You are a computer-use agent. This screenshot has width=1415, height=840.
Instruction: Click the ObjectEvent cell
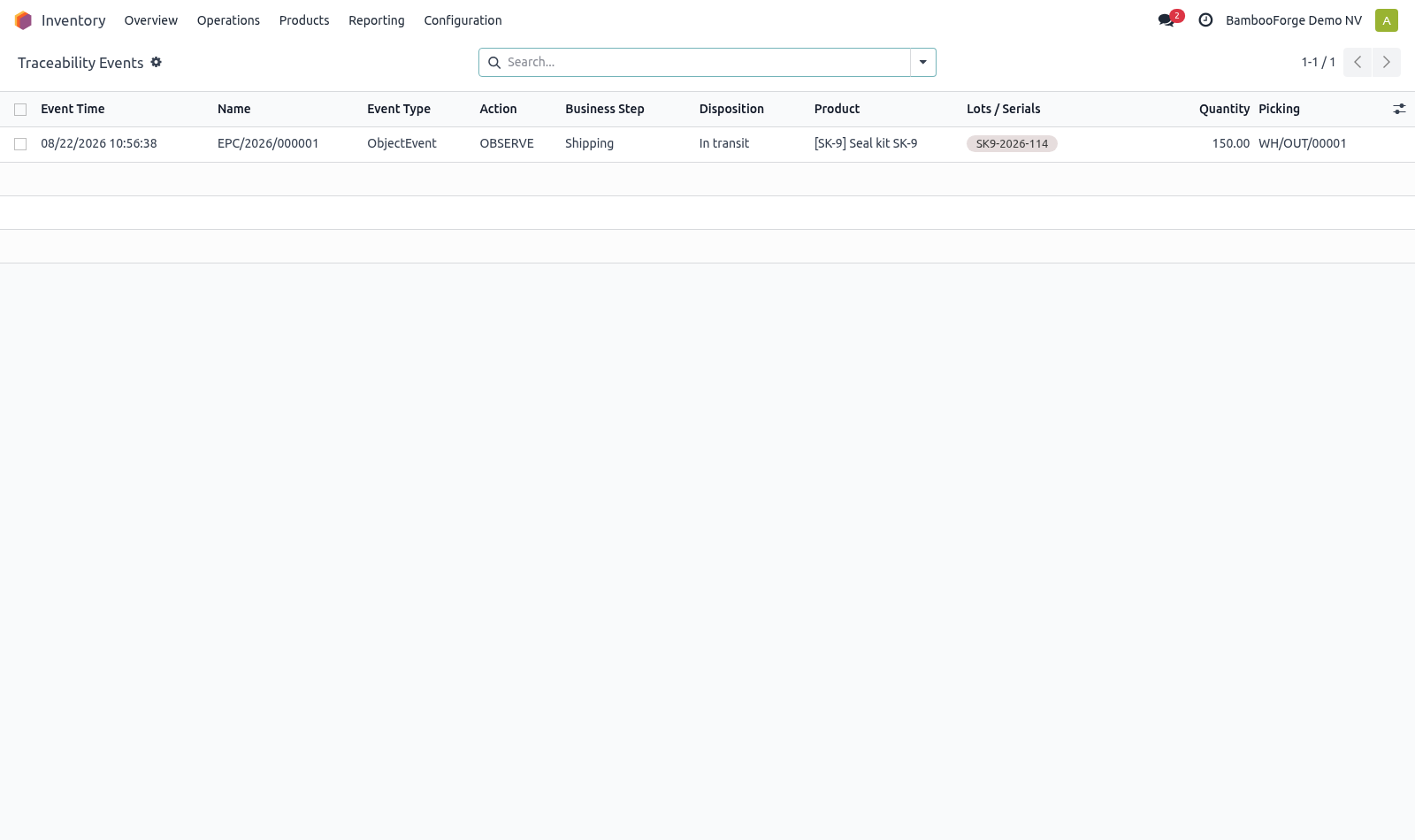pyautogui.click(x=402, y=143)
